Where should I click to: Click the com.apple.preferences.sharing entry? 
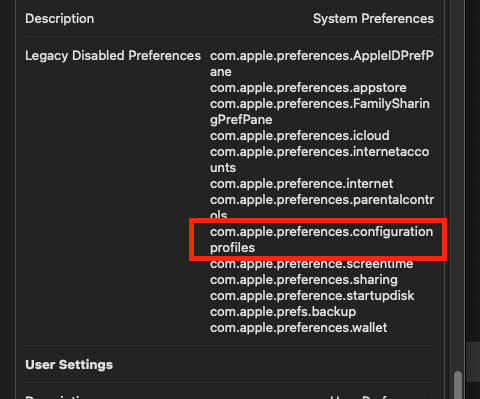pos(304,280)
